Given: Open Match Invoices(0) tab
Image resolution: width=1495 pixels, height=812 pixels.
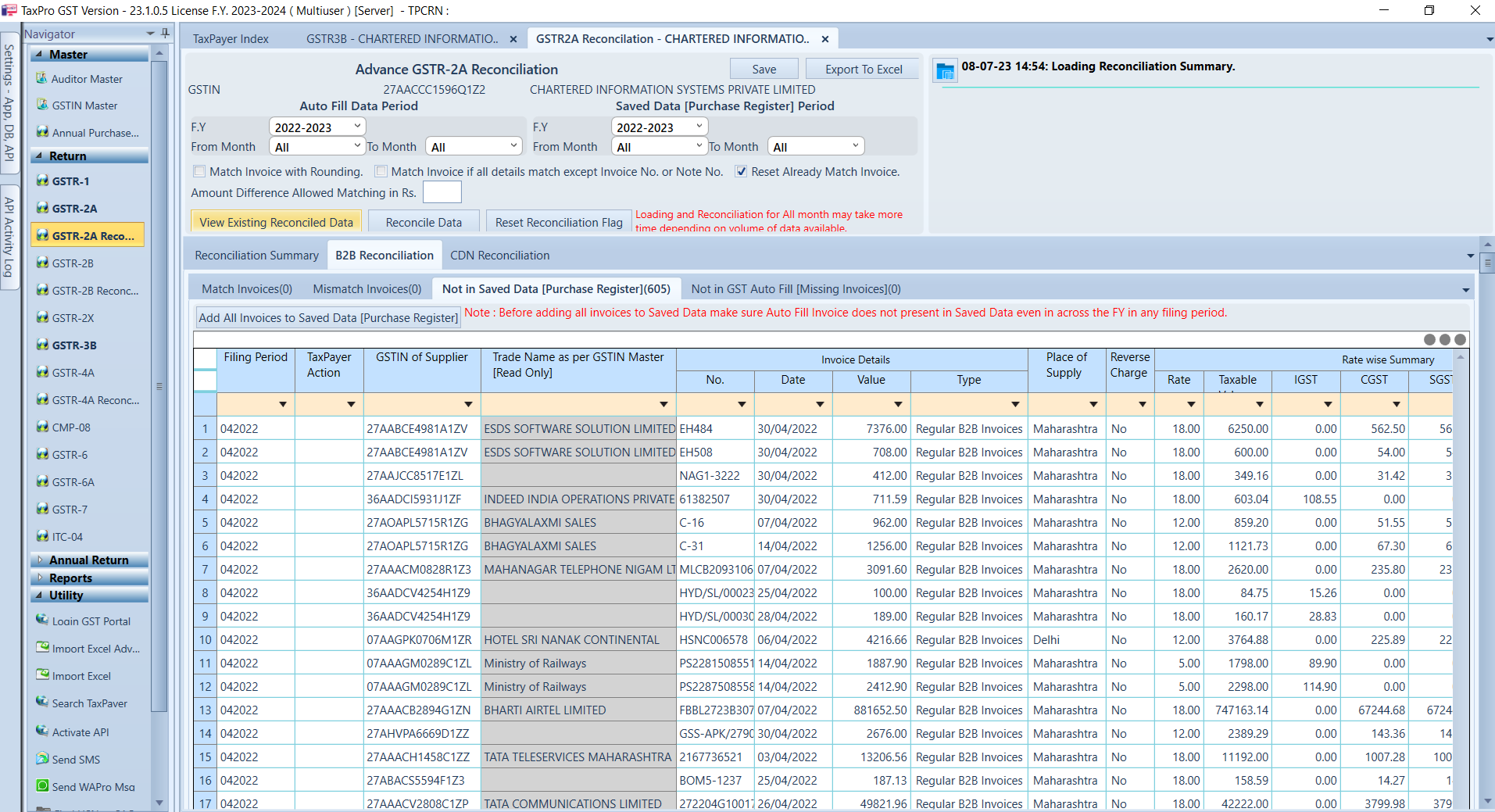Looking at the screenshot, I should click(247, 289).
